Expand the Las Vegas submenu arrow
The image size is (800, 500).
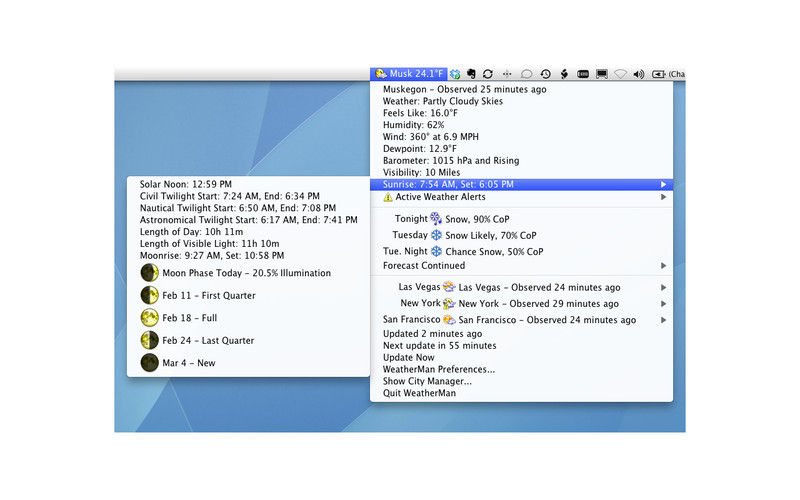click(x=663, y=287)
